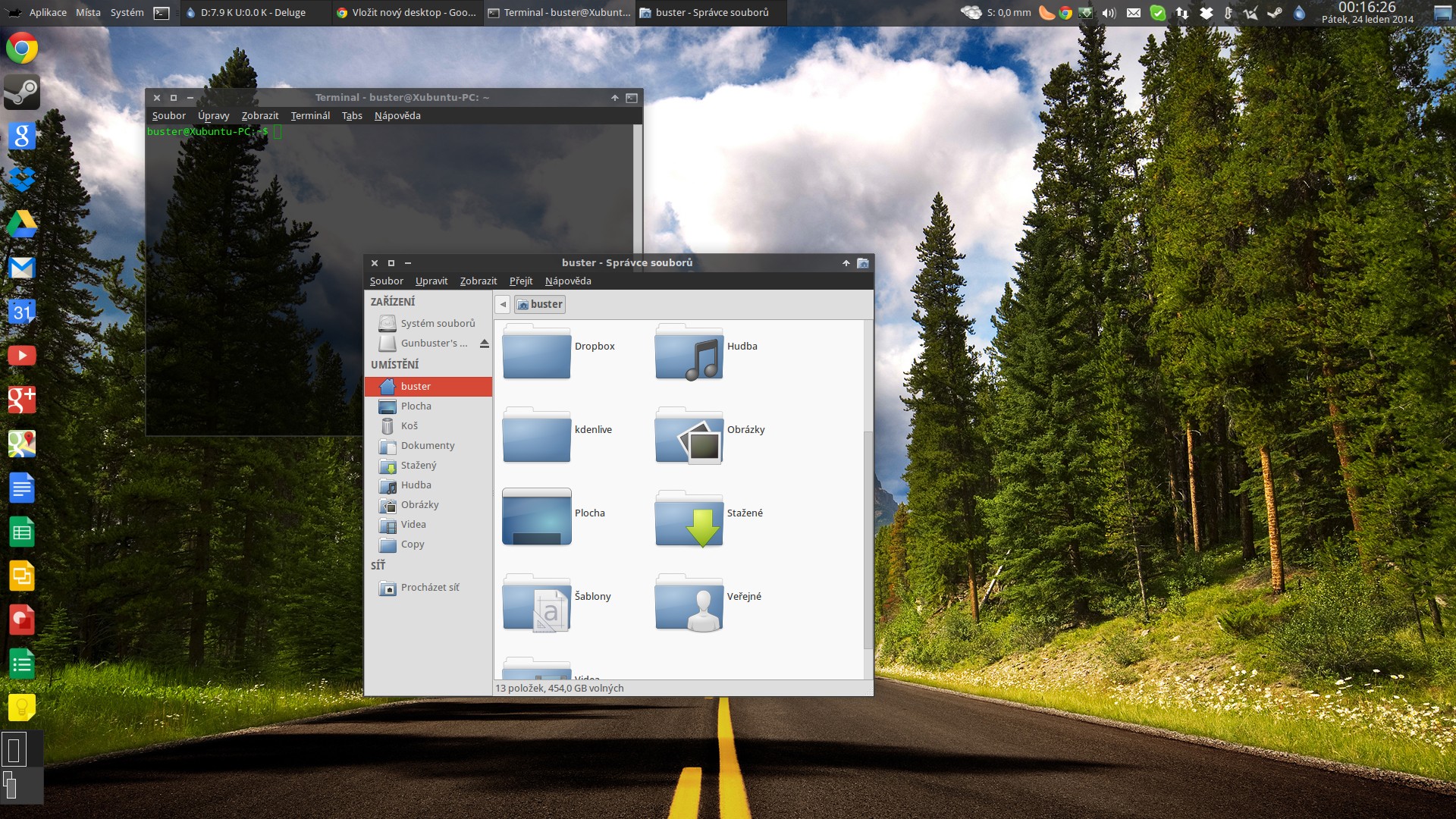Click the volume icon in system tray

tap(1109, 13)
